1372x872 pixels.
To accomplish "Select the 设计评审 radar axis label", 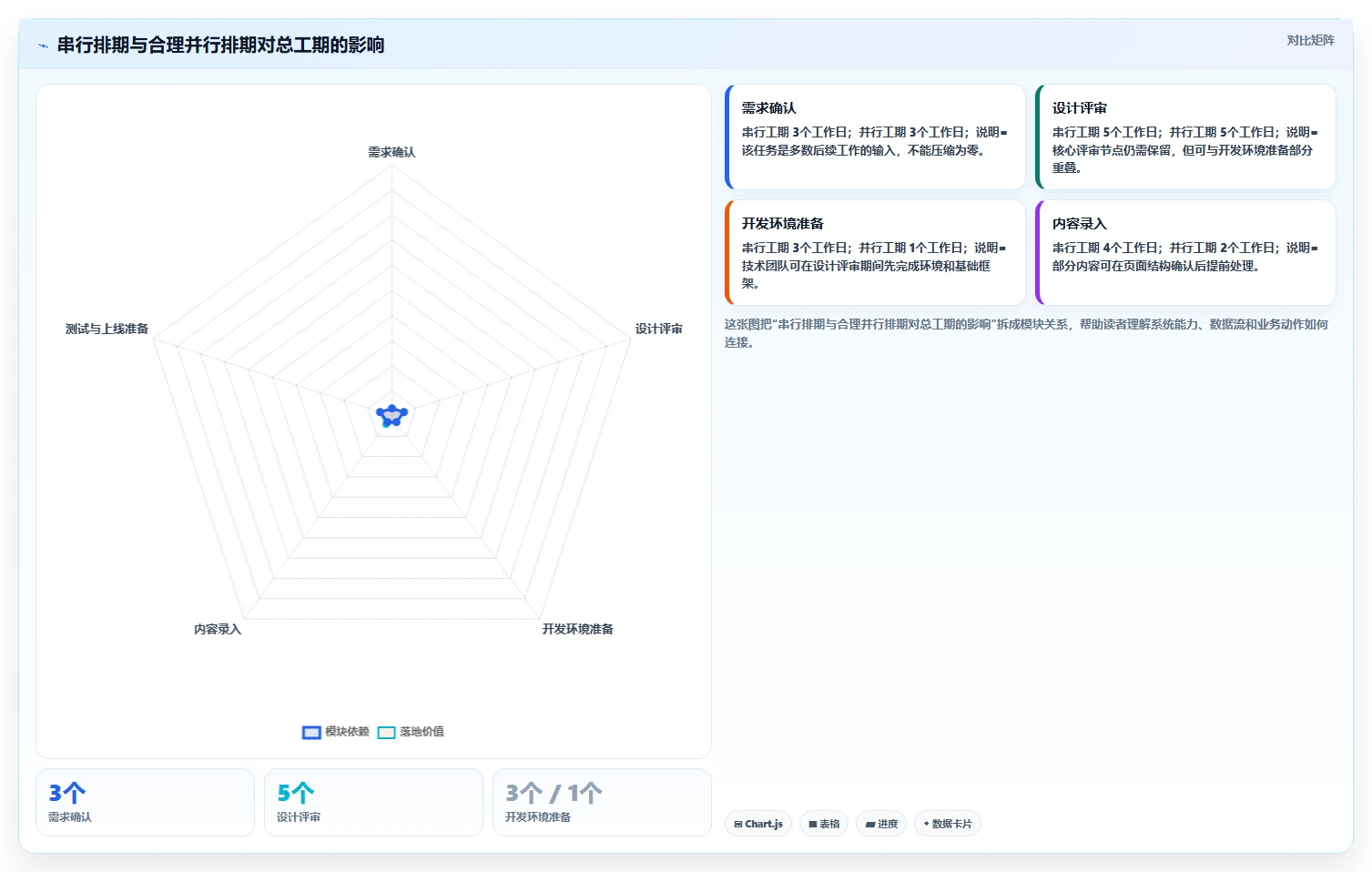I will coord(658,329).
